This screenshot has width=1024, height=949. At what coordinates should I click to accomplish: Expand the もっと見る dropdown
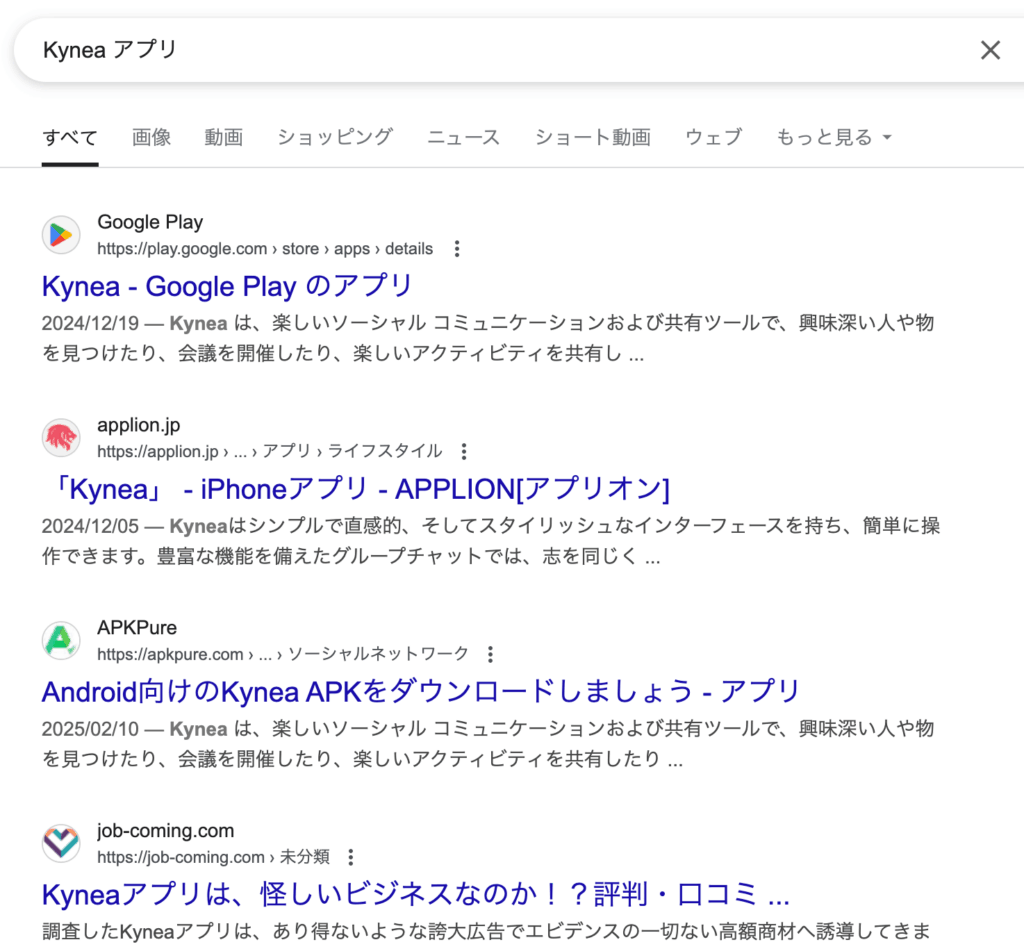(833, 137)
